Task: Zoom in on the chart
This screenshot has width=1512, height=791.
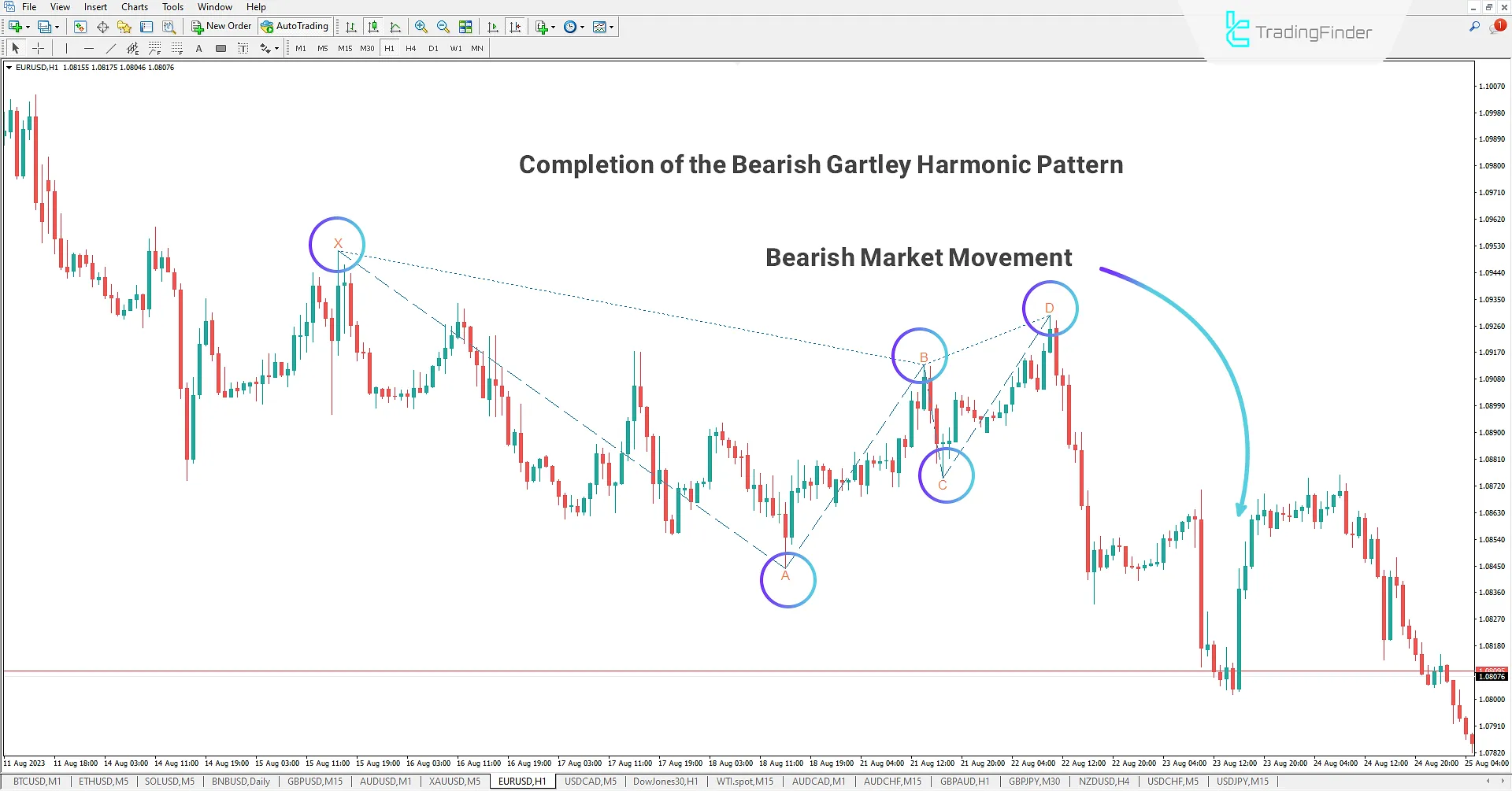Action: point(421,26)
